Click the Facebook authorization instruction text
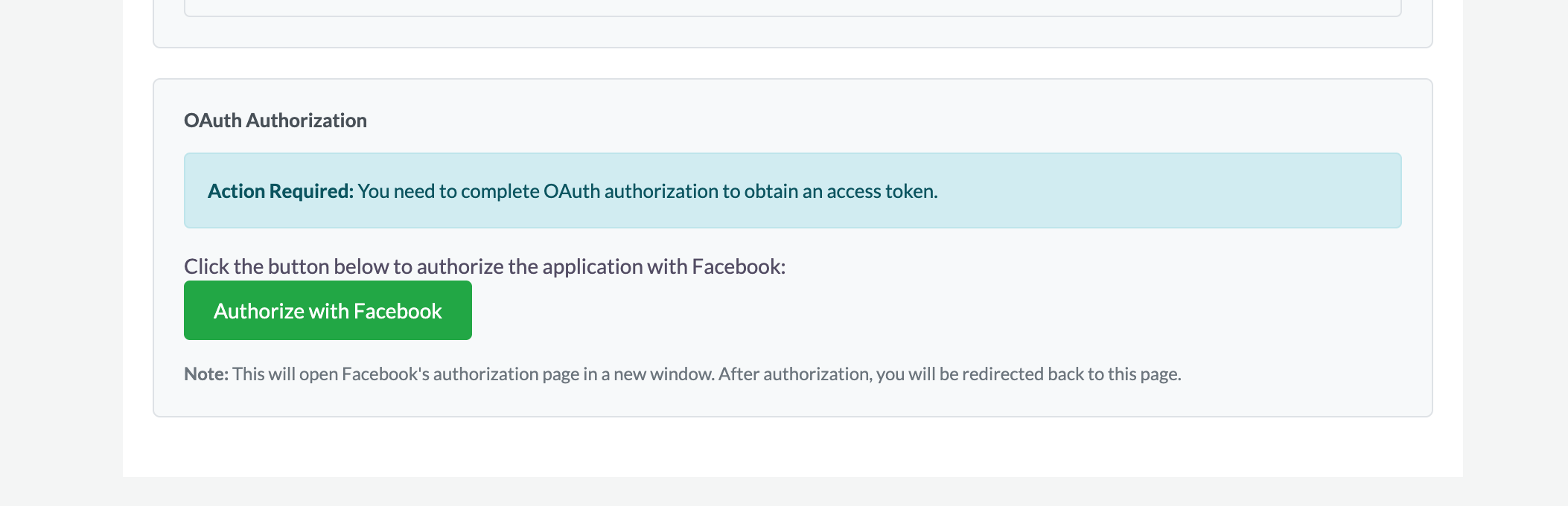The height and width of the screenshot is (506, 1568). 484,265
